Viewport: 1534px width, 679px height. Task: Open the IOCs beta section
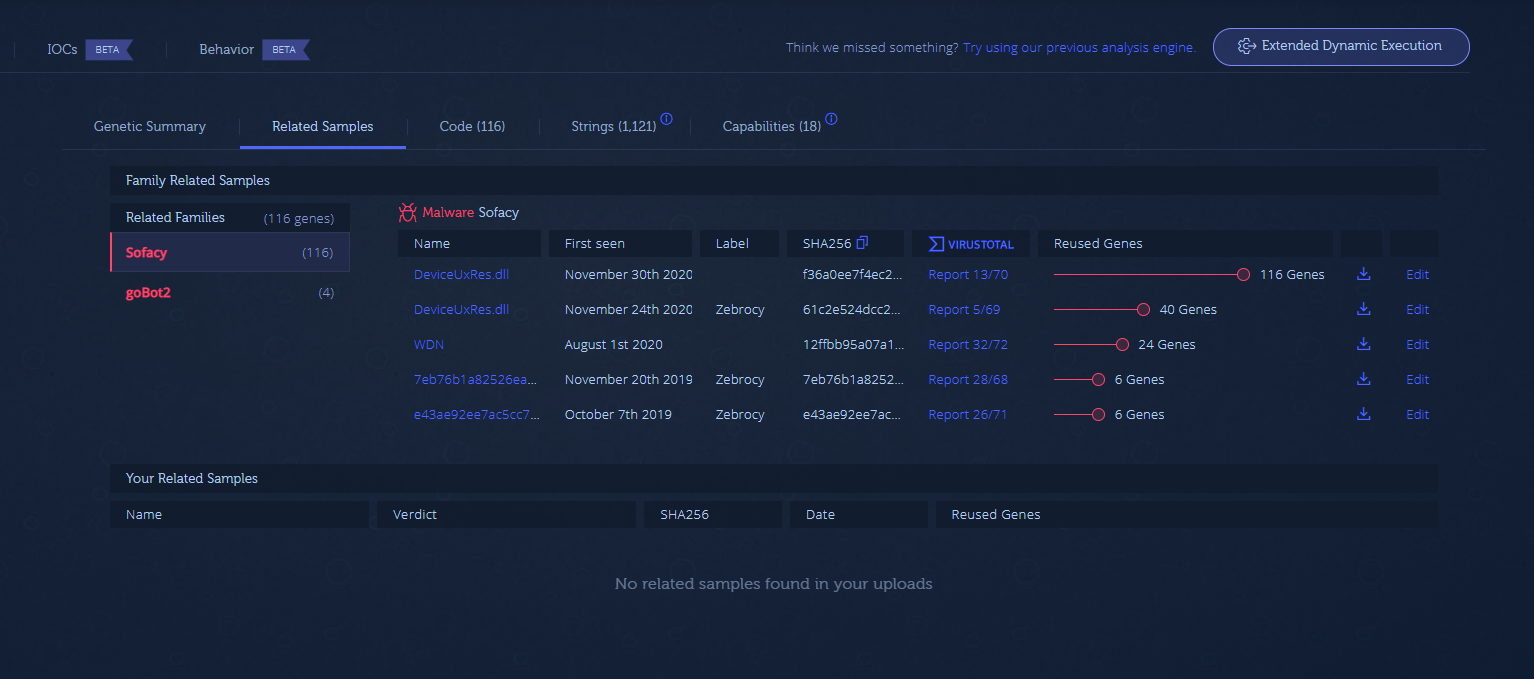(62, 49)
